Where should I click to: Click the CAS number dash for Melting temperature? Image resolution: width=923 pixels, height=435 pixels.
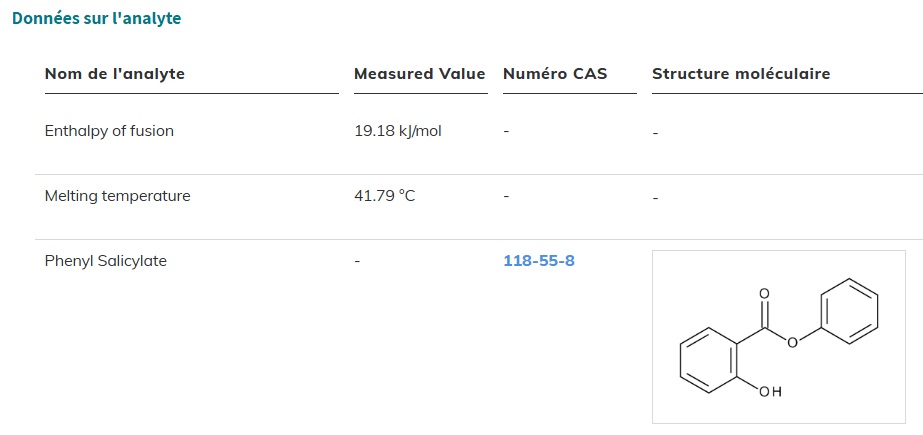pos(506,197)
